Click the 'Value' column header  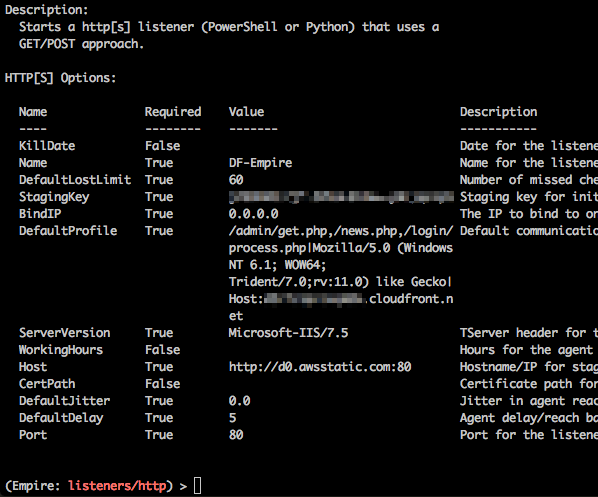tap(246, 112)
